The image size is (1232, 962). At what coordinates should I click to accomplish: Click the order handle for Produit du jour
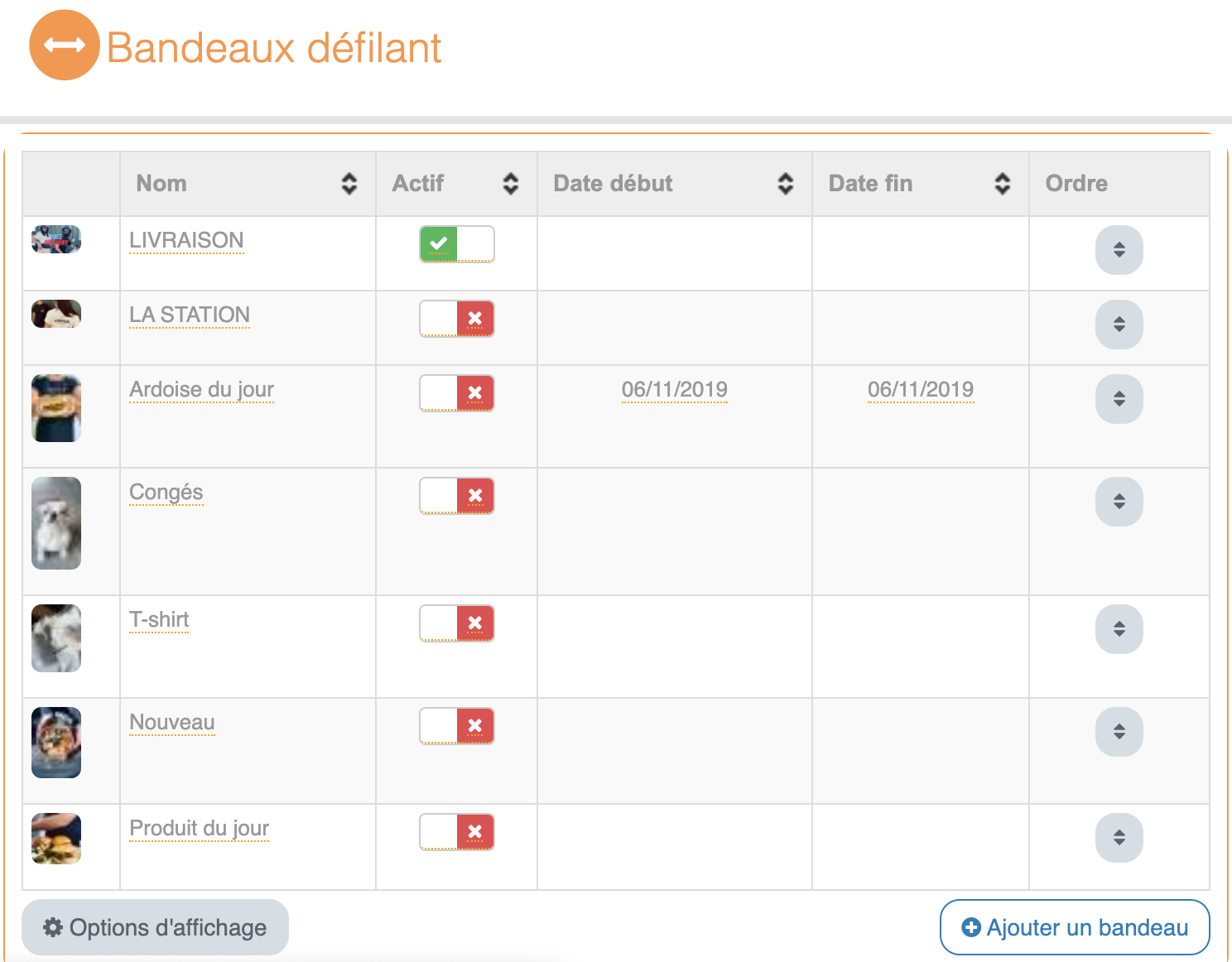[1119, 838]
